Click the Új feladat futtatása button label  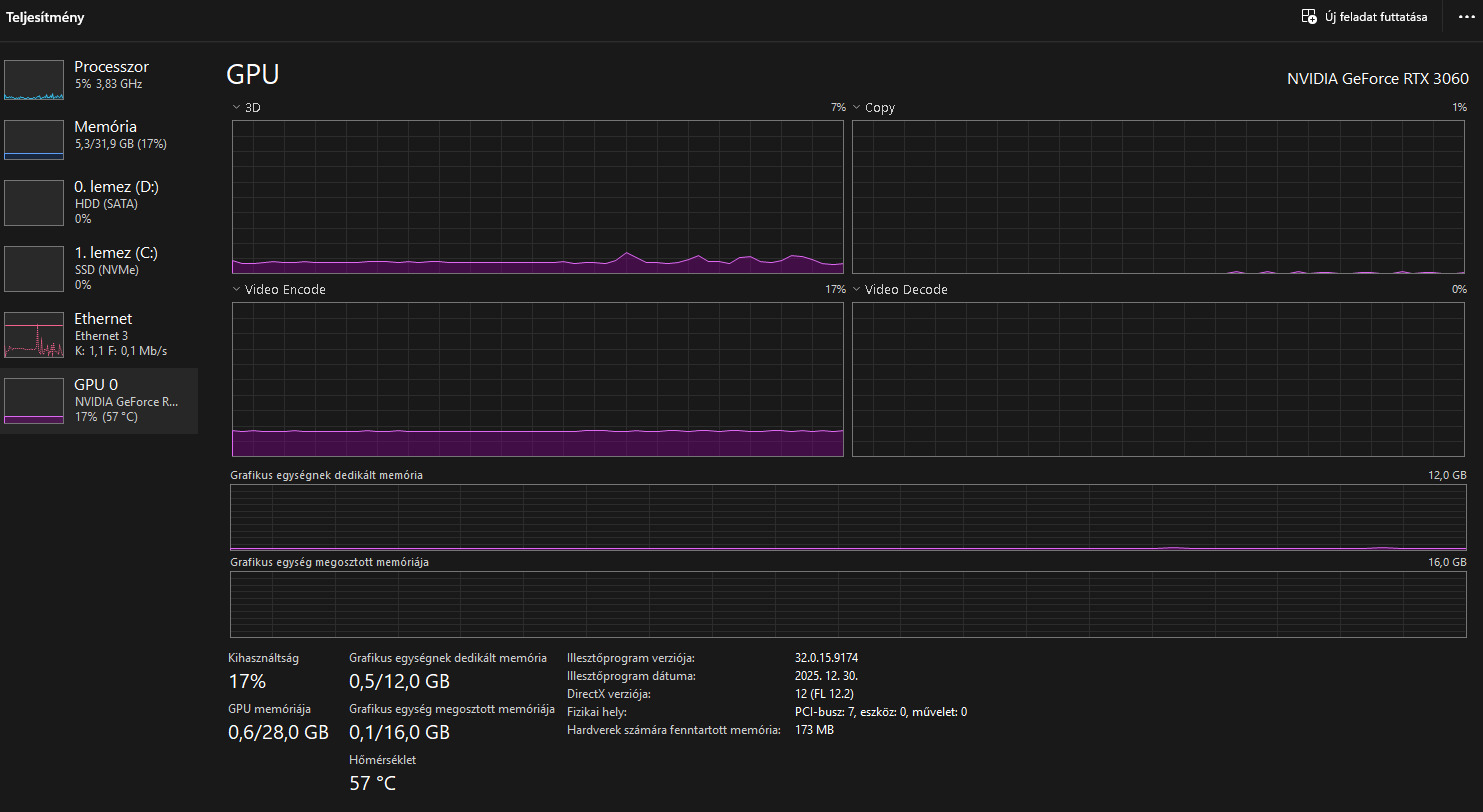tap(1376, 17)
